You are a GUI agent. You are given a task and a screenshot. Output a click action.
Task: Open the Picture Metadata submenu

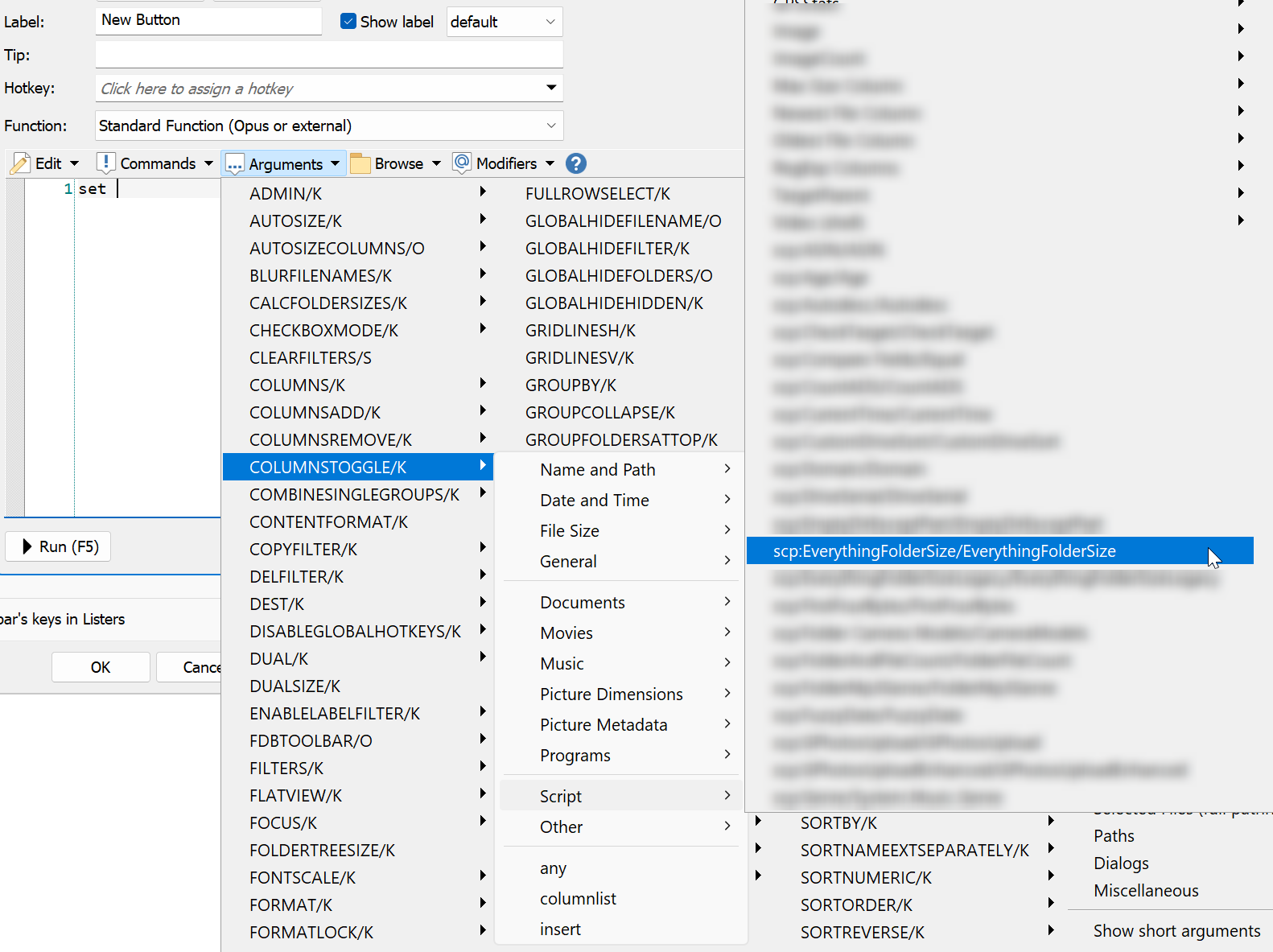pyautogui.click(x=620, y=724)
